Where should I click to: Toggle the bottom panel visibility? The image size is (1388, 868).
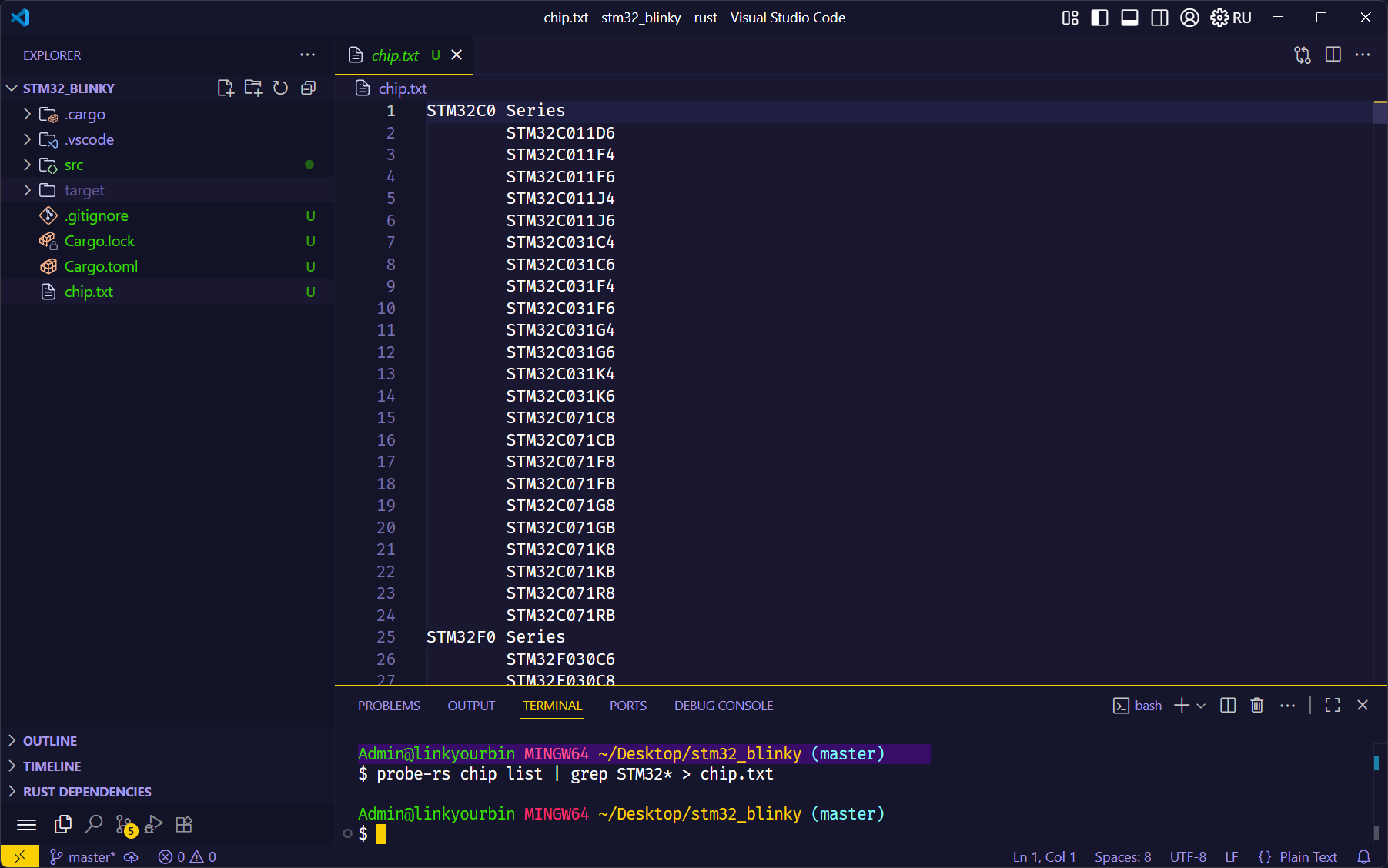[x=1129, y=18]
